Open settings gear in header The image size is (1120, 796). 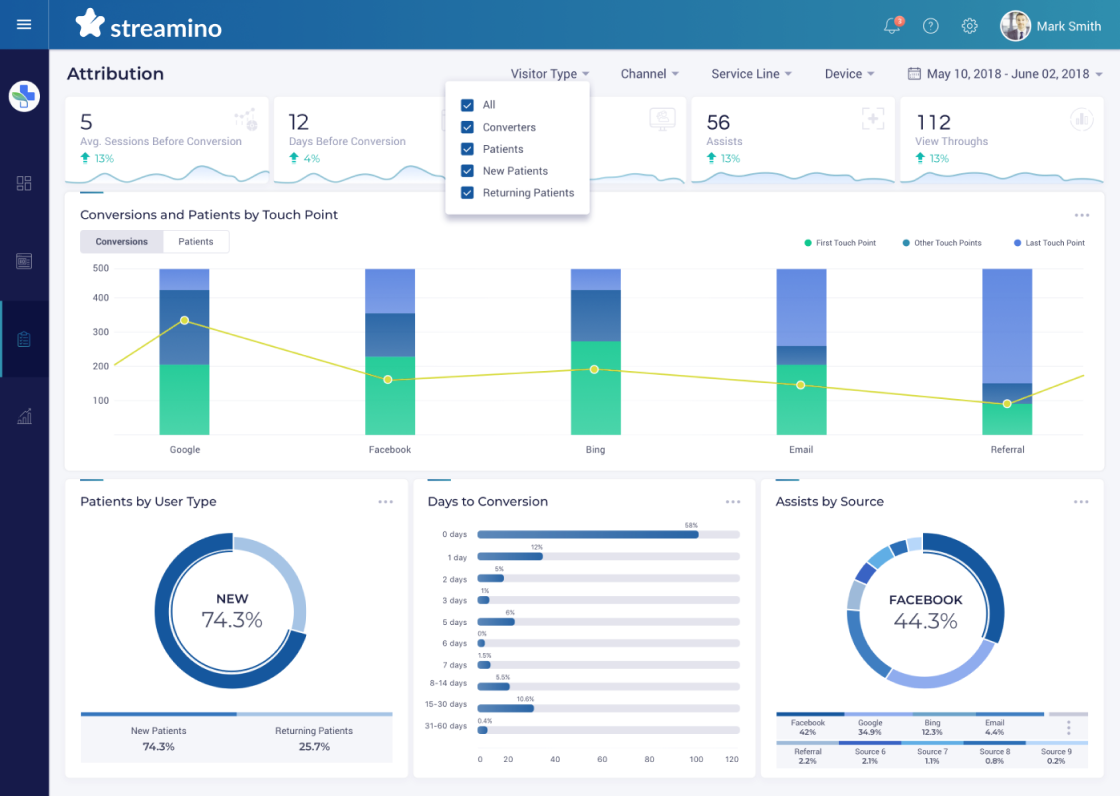(969, 26)
